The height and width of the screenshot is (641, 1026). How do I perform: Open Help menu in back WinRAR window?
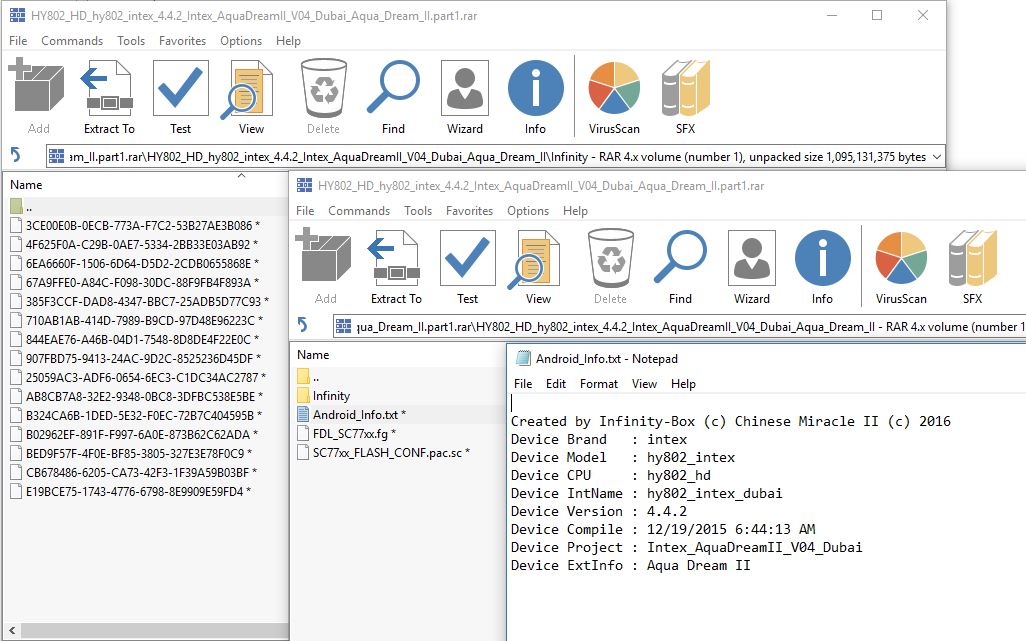coord(288,41)
